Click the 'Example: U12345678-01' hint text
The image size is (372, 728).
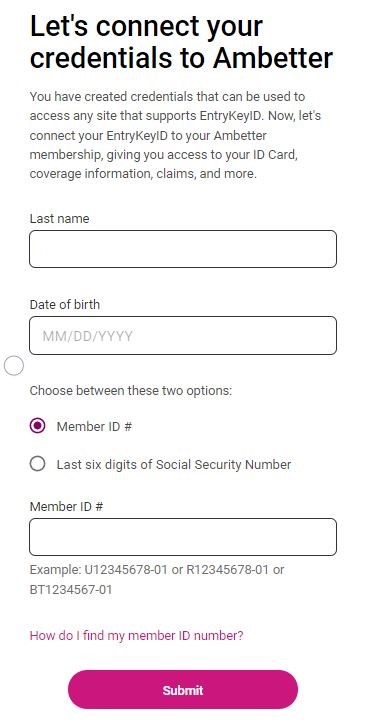coord(98,570)
